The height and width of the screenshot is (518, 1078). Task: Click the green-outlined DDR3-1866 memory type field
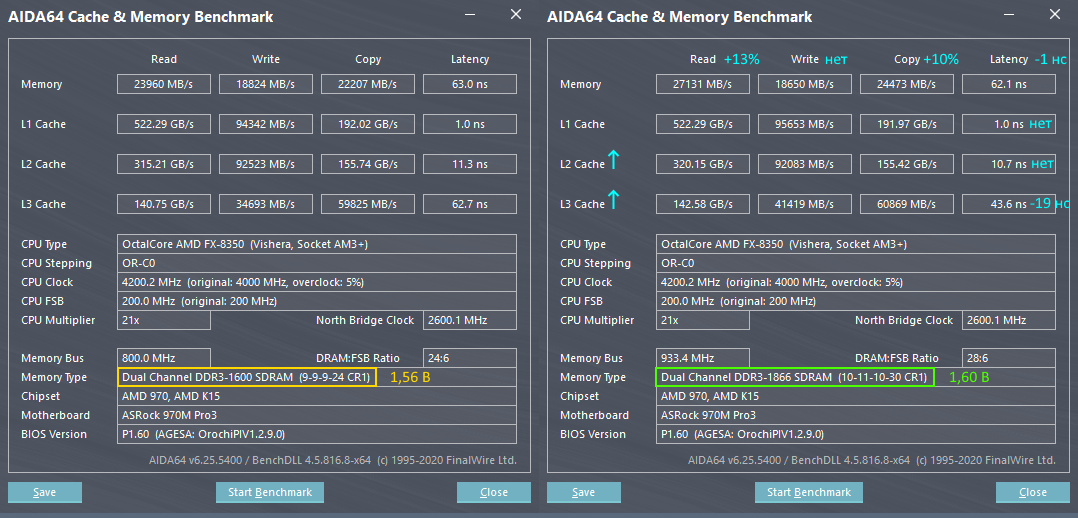(x=794, y=377)
